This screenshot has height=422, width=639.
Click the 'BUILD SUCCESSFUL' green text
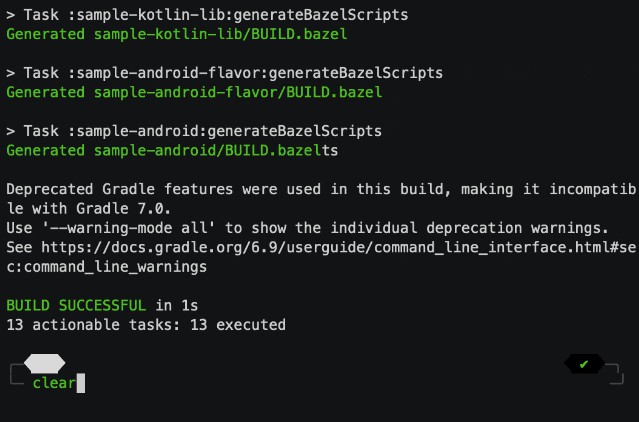(76, 306)
